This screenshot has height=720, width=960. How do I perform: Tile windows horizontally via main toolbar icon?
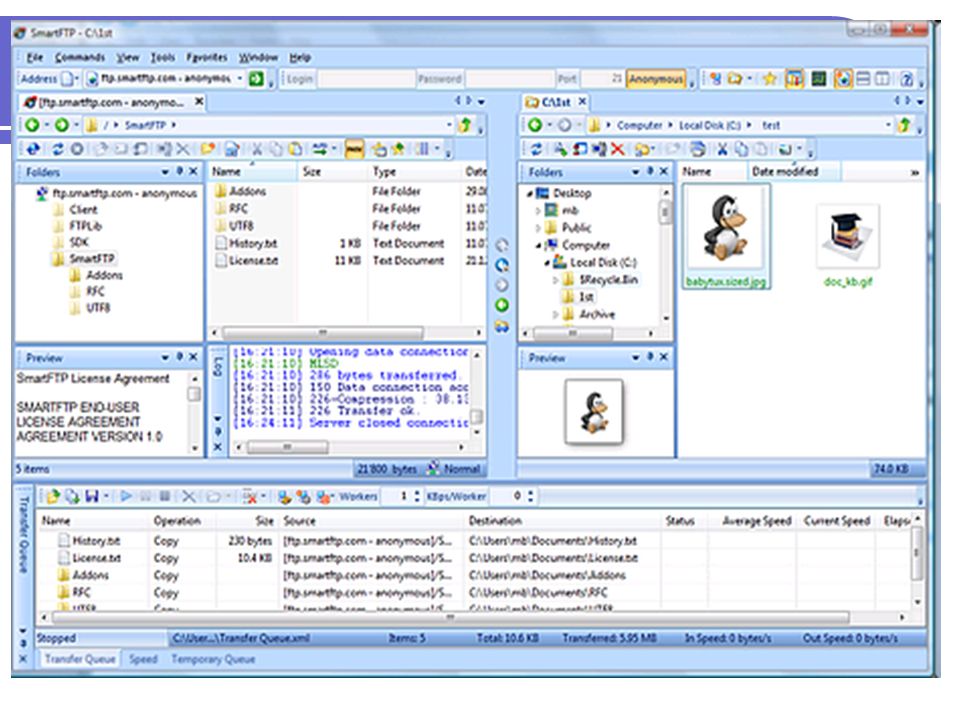(x=863, y=78)
